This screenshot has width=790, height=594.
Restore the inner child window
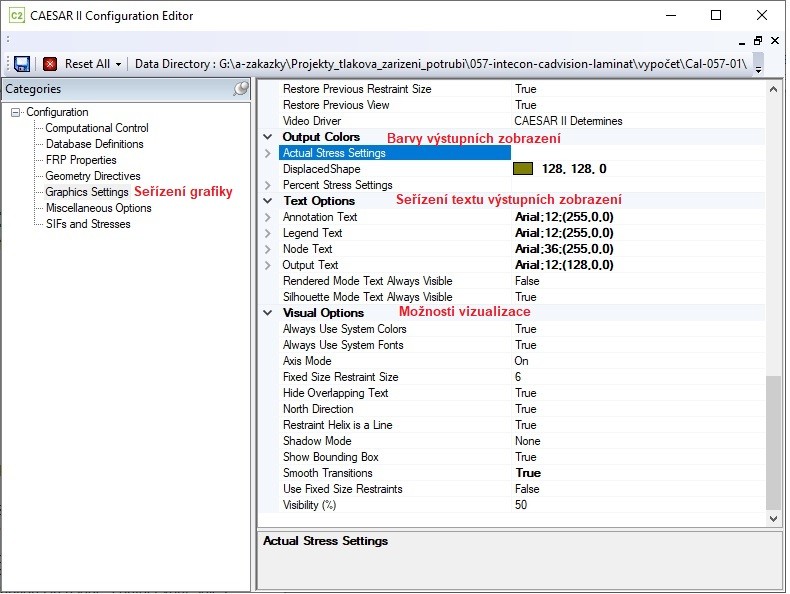click(758, 41)
